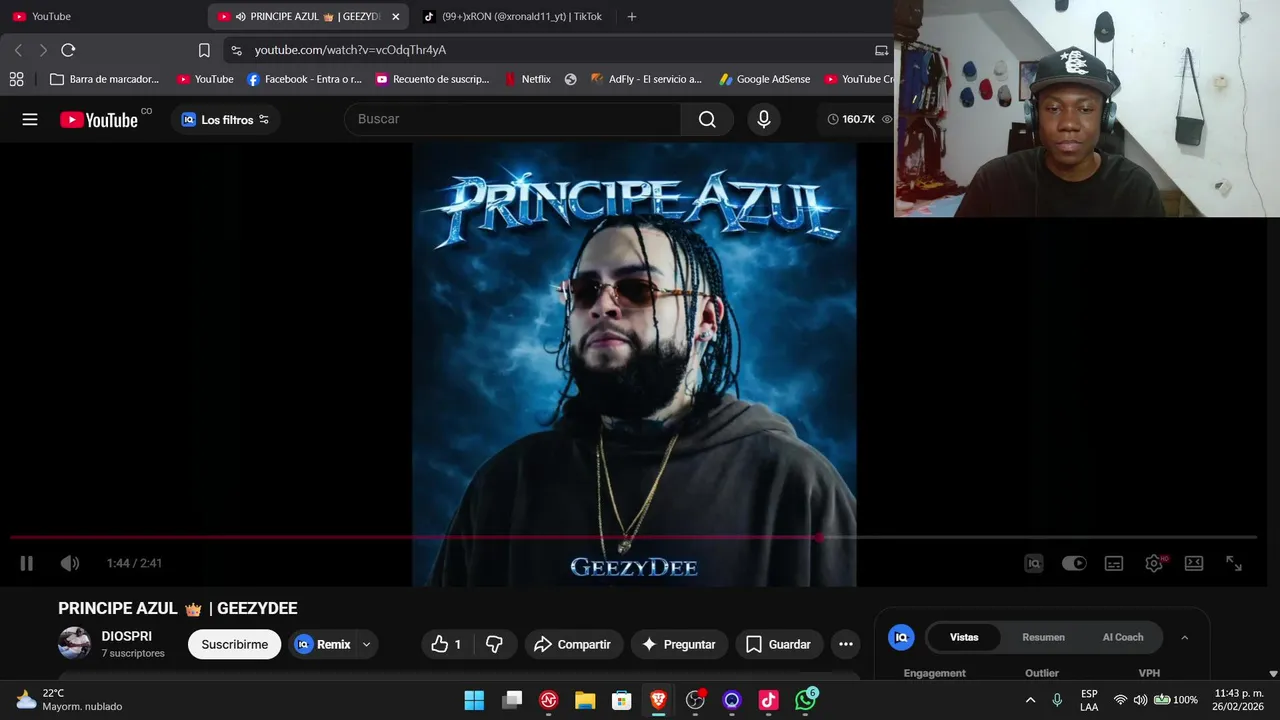Image resolution: width=1280 pixels, height=720 pixels.
Task: Switch to the xRON TikTok tab
Action: click(x=513, y=16)
